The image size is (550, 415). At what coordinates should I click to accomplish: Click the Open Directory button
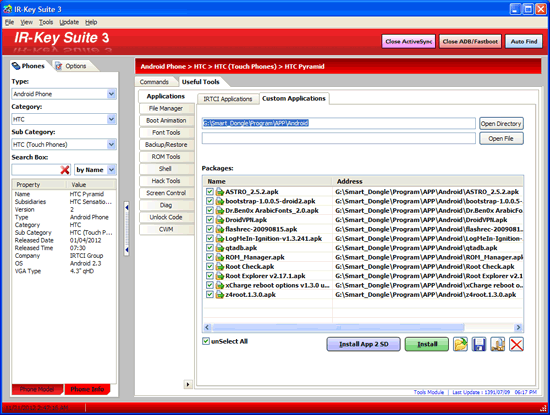point(501,123)
